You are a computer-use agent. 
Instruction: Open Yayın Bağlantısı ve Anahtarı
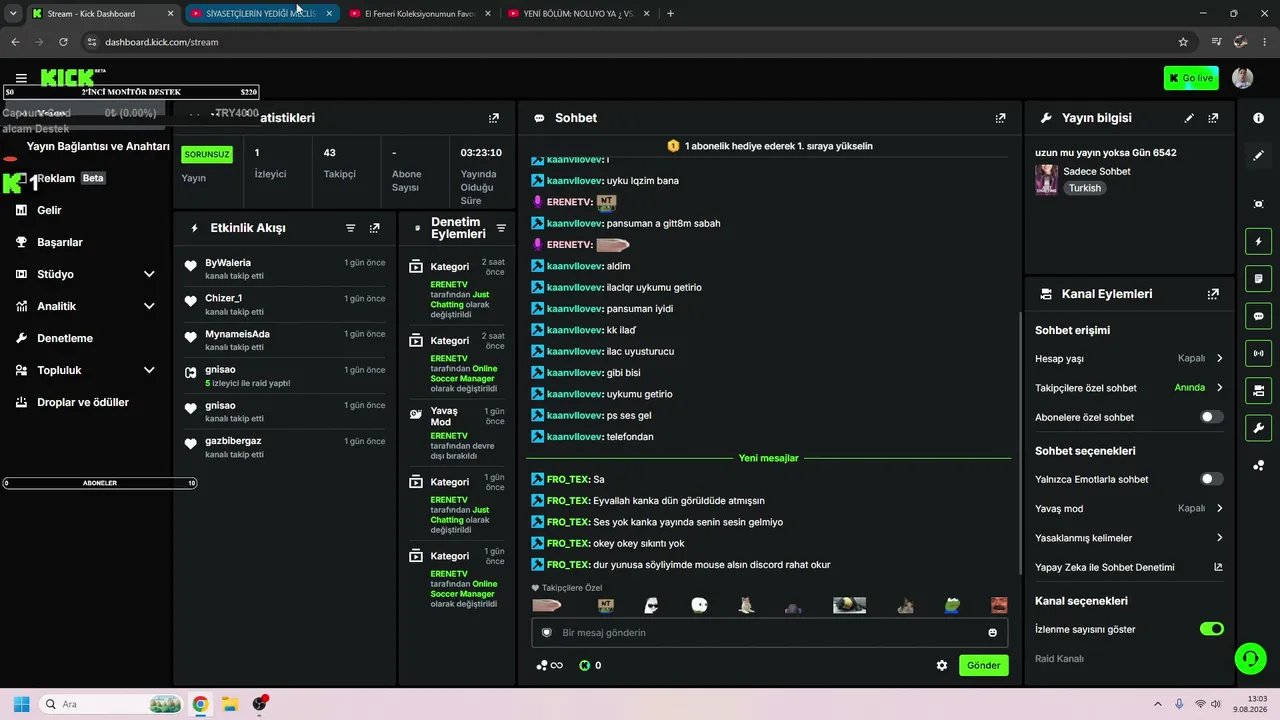pos(98,146)
